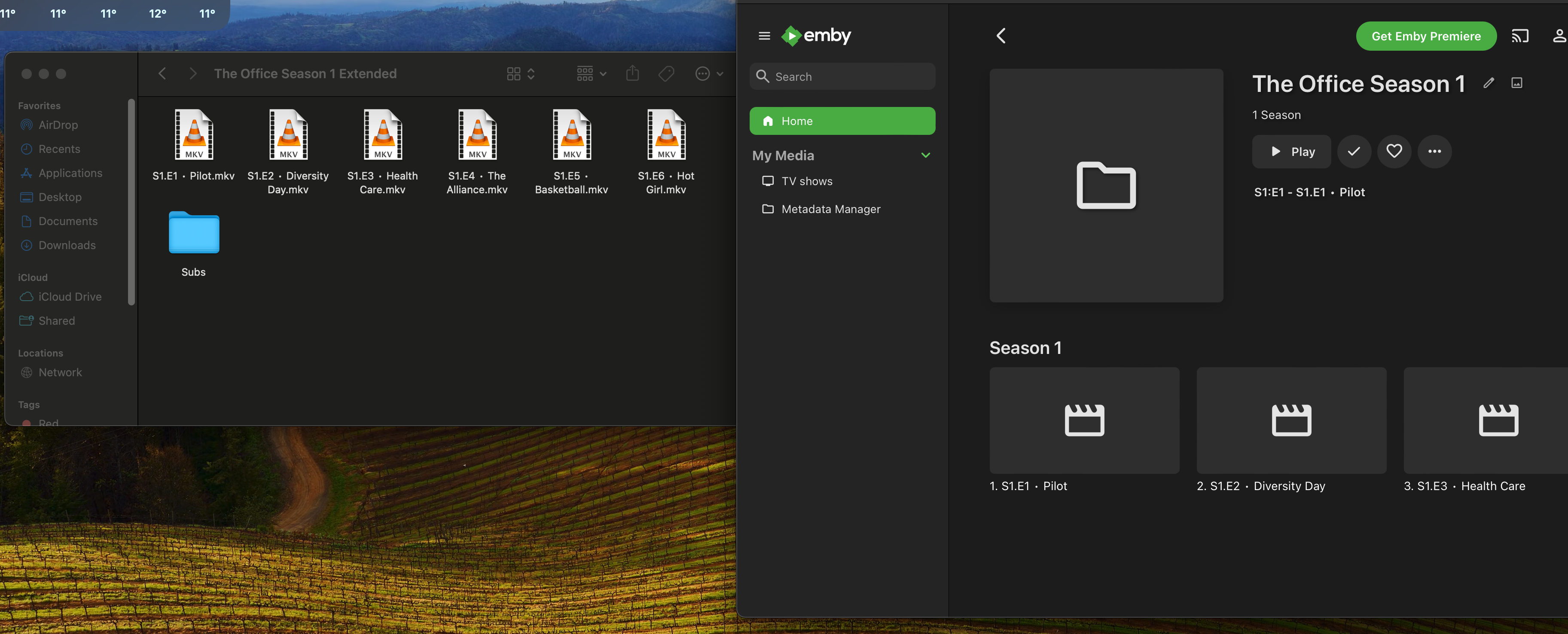Toggle the favorite heart button
This screenshot has height=634, width=1568.
pyautogui.click(x=1394, y=152)
